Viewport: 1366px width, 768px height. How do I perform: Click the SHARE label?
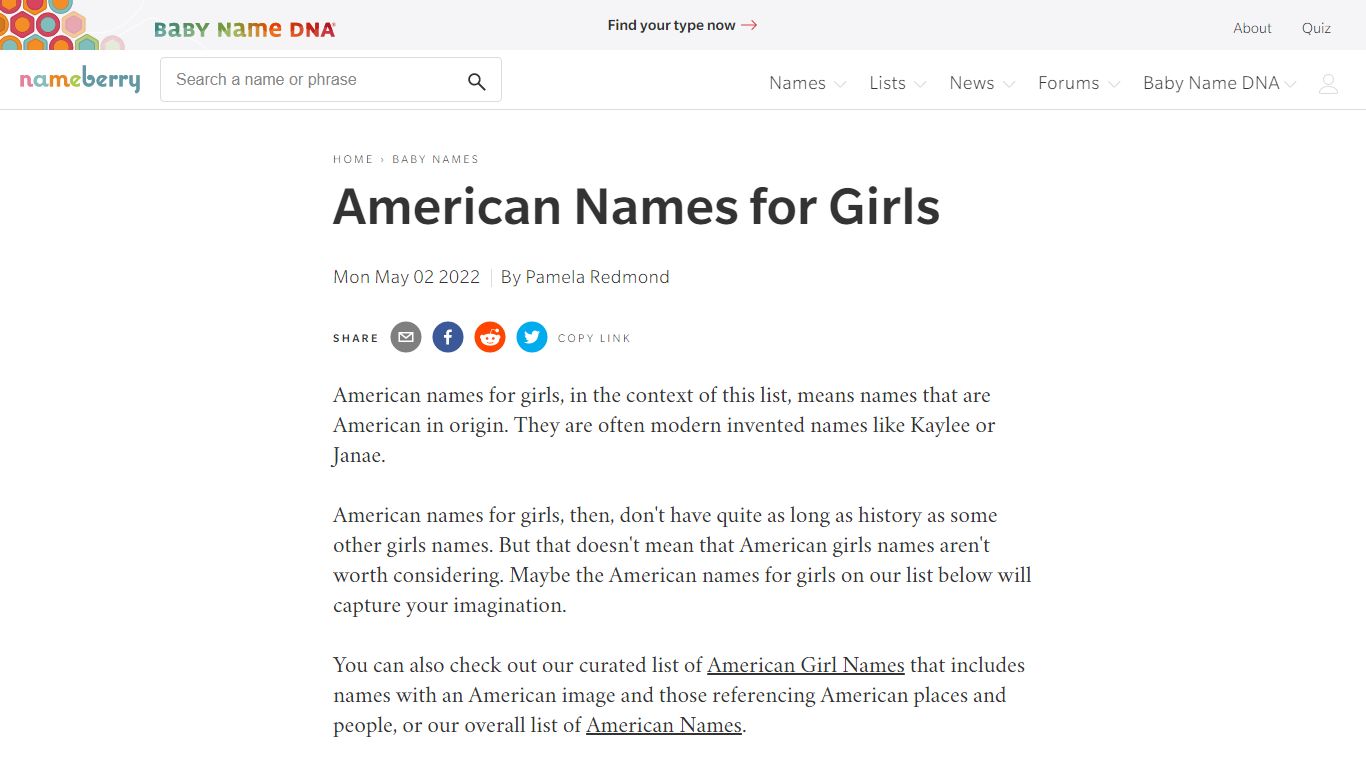(x=356, y=338)
